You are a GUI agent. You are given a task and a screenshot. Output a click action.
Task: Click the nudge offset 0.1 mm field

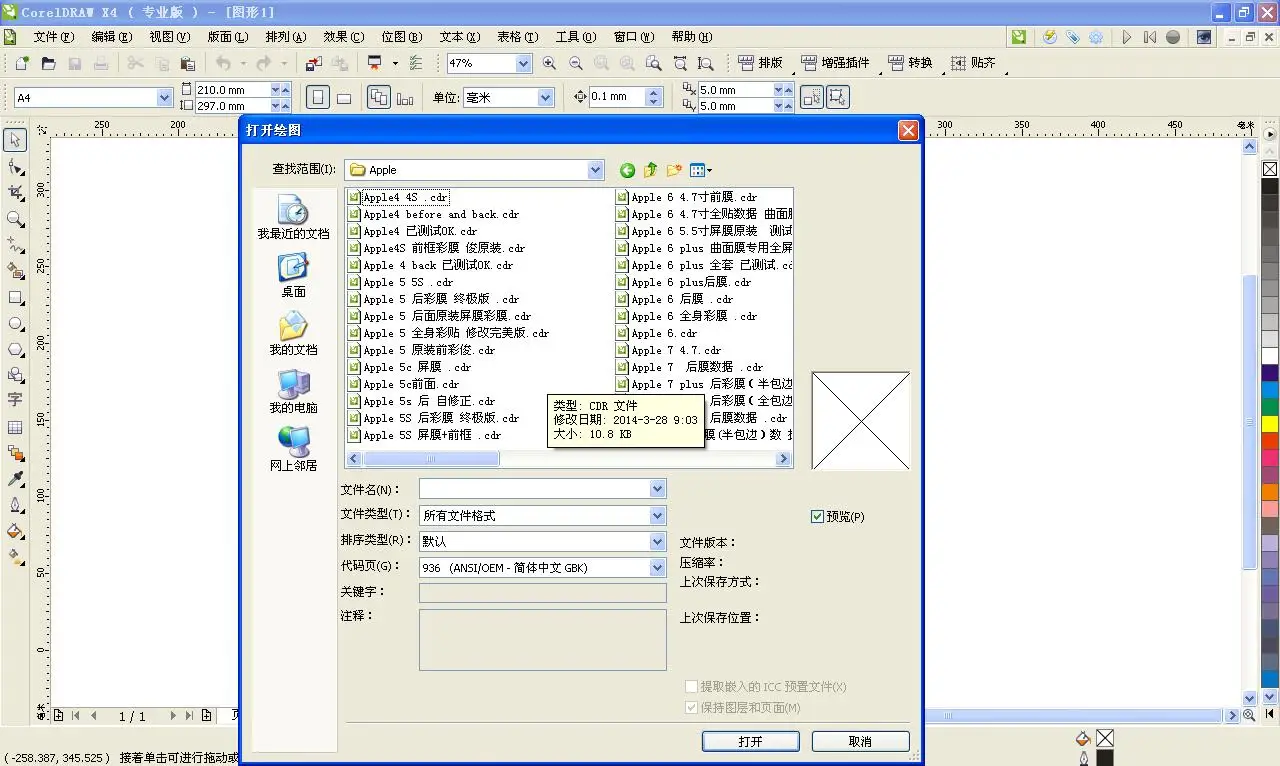tap(617, 97)
